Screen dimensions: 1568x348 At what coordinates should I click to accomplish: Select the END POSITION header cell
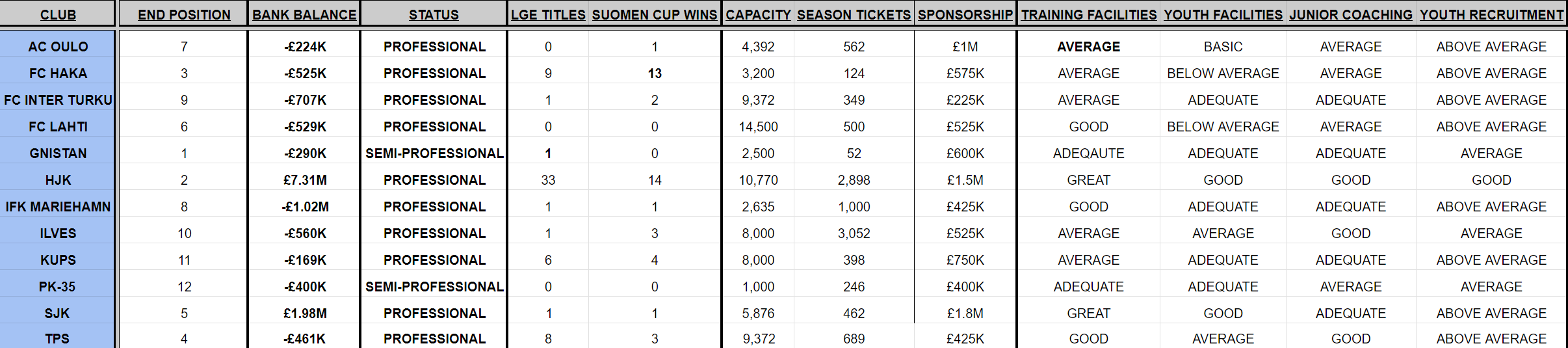[184, 14]
